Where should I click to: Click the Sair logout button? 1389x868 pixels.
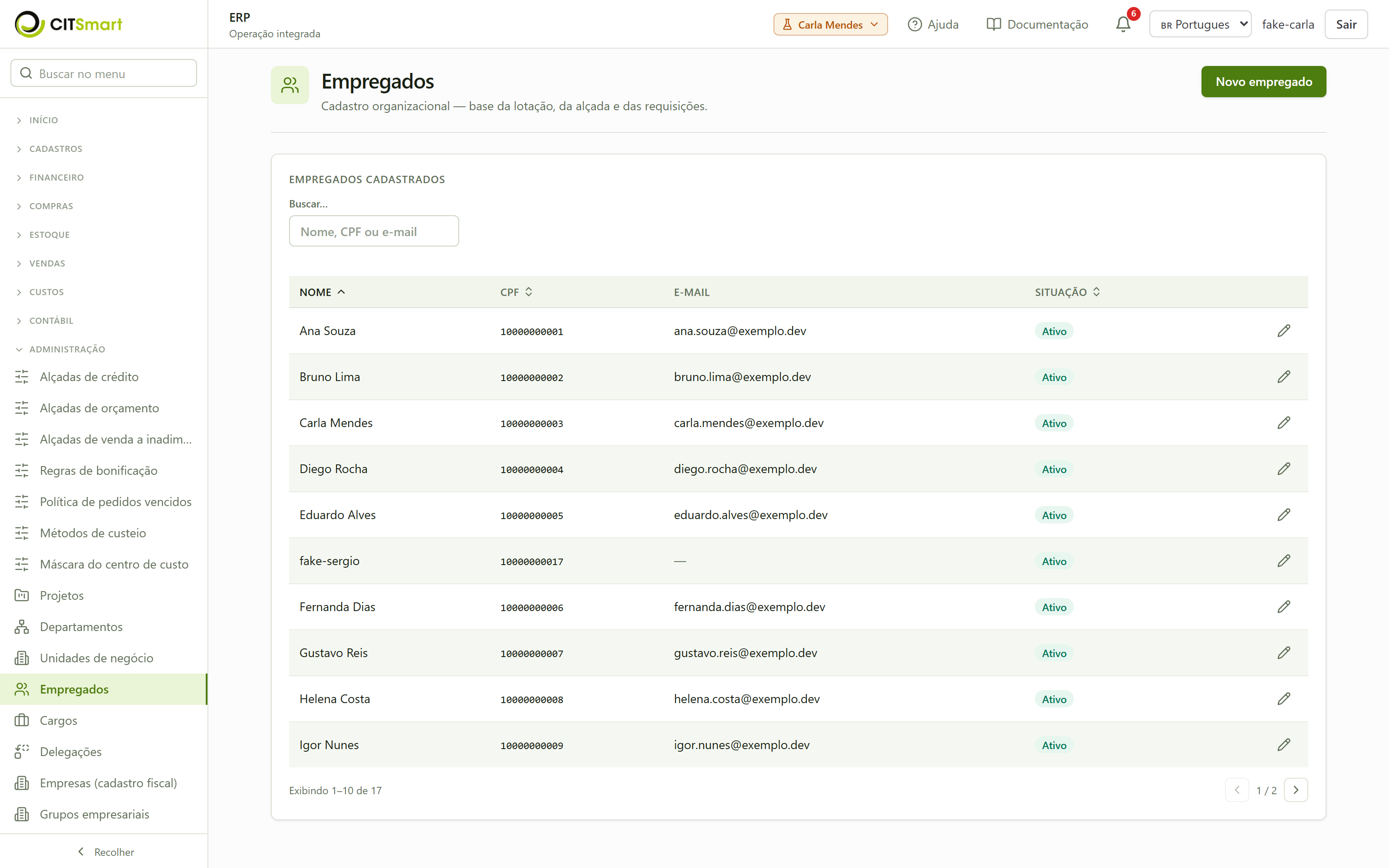1346,24
